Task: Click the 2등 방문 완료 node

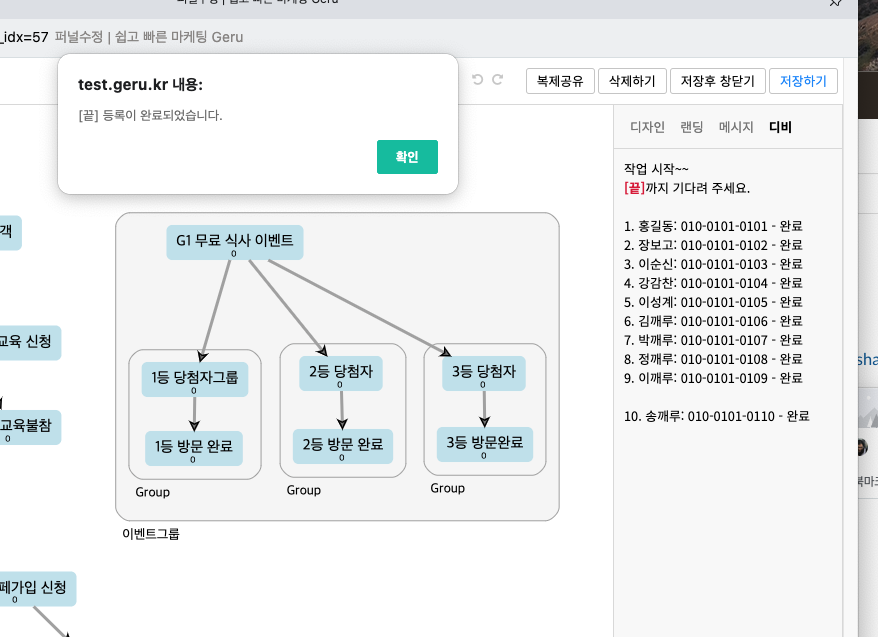Action: coord(343,446)
